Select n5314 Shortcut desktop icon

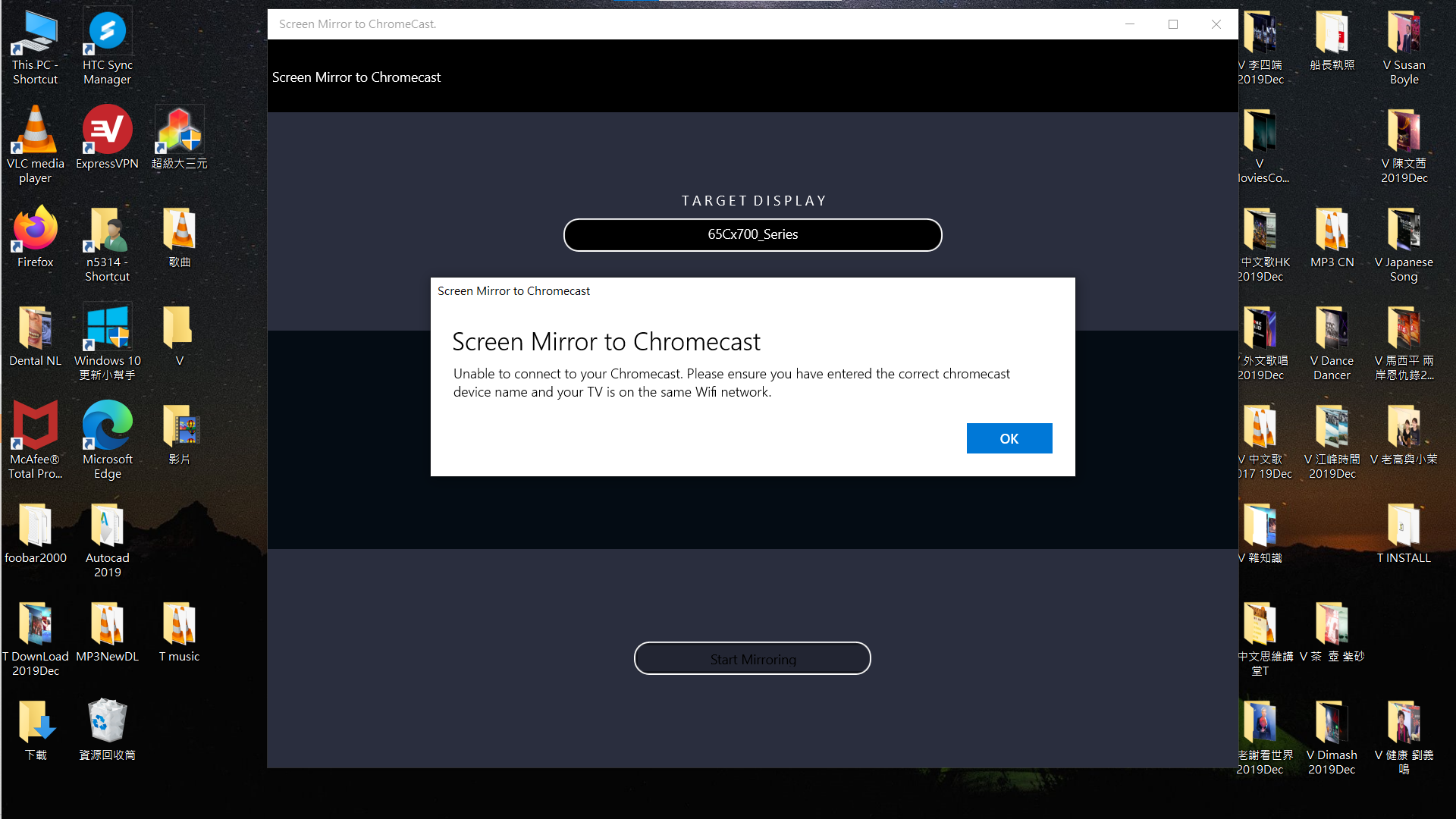107,244
